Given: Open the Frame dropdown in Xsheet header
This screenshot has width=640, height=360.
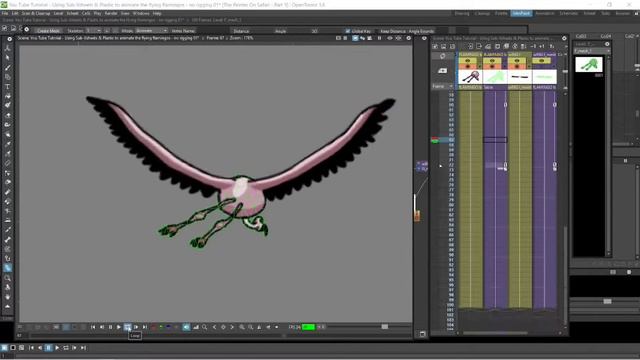Looking at the screenshot, I should pos(442,86).
